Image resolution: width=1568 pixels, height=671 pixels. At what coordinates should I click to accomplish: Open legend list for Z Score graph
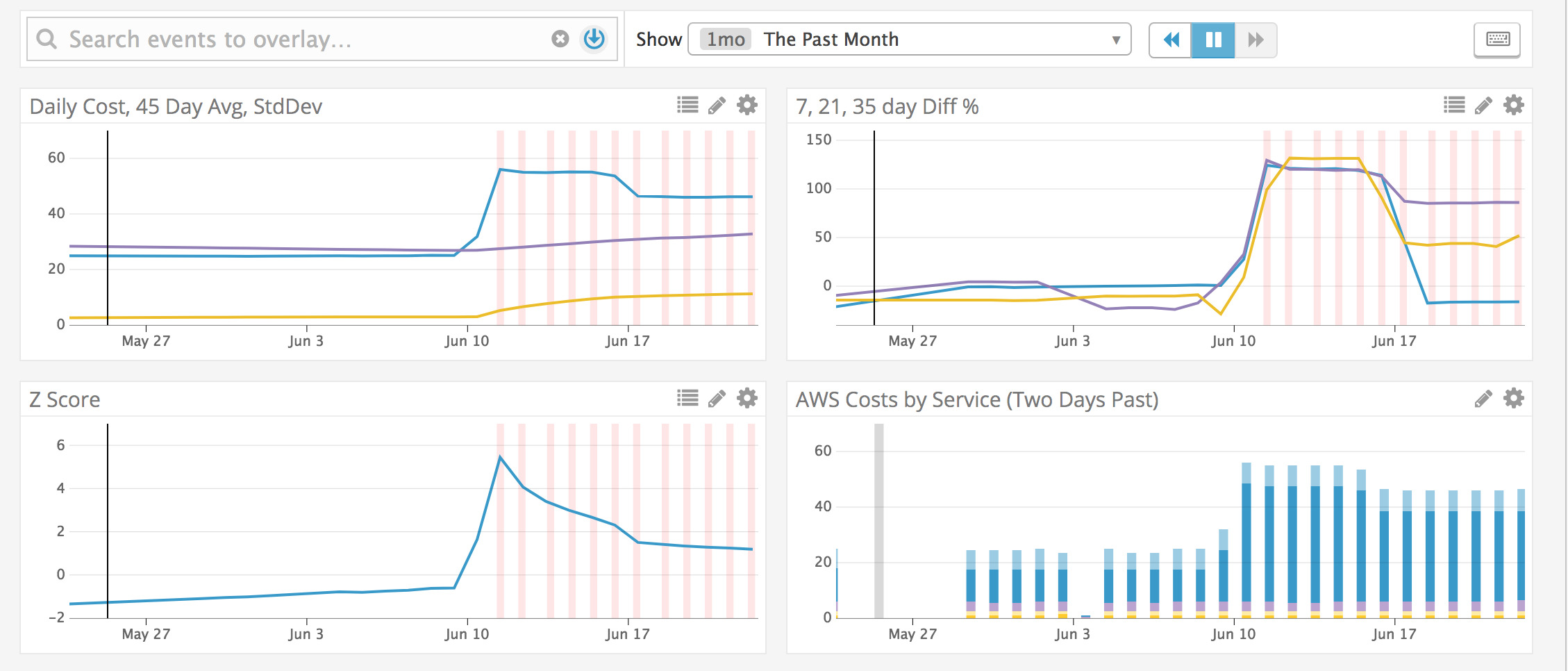[x=687, y=399]
